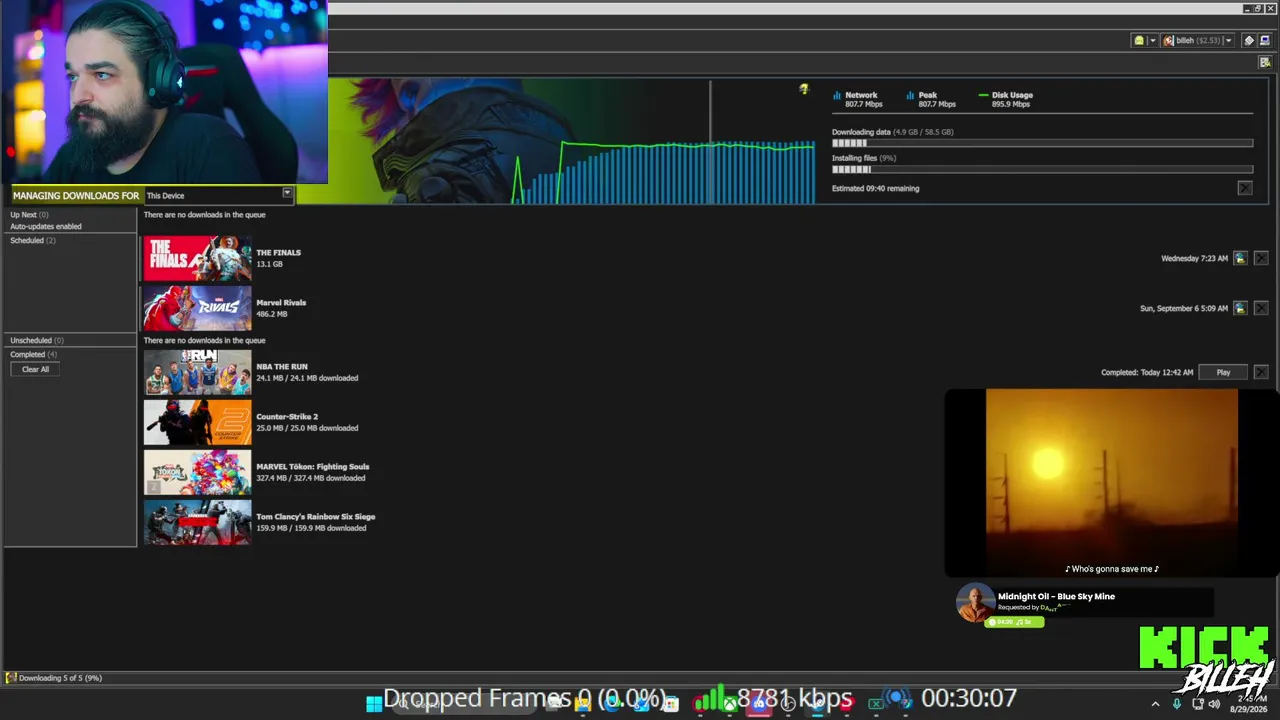Click Estimated 09:40 remaining text
Screen dimensions: 1280x720
(x=875, y=188)
